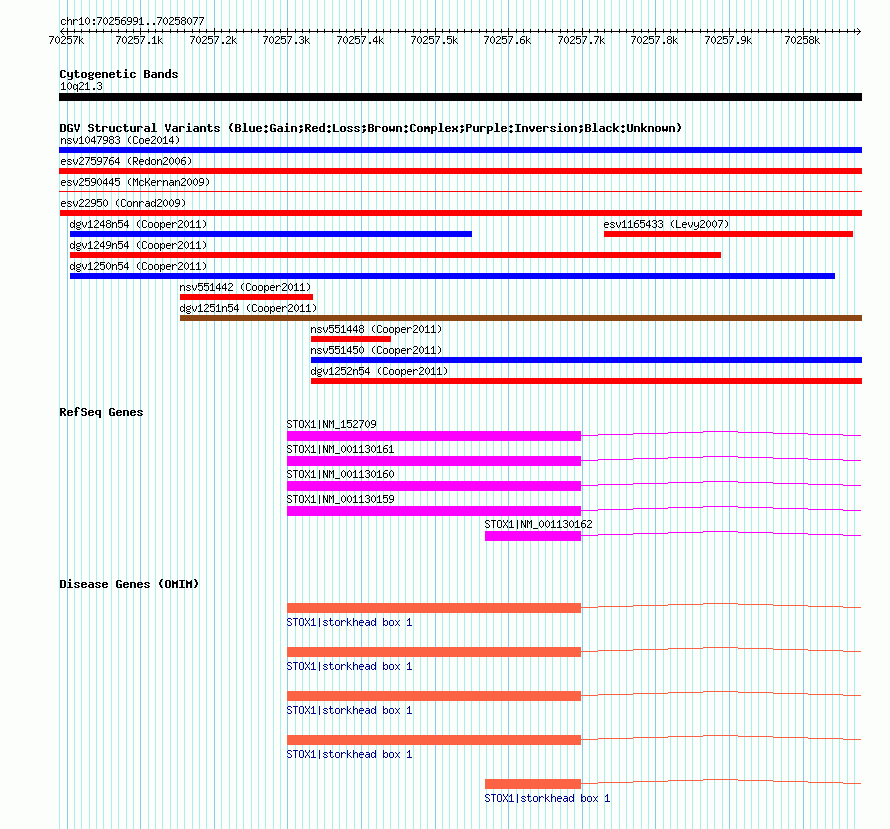Click the red esv2759764 loss bar
This screenshot has width=890, height=829.
point(460,171)
